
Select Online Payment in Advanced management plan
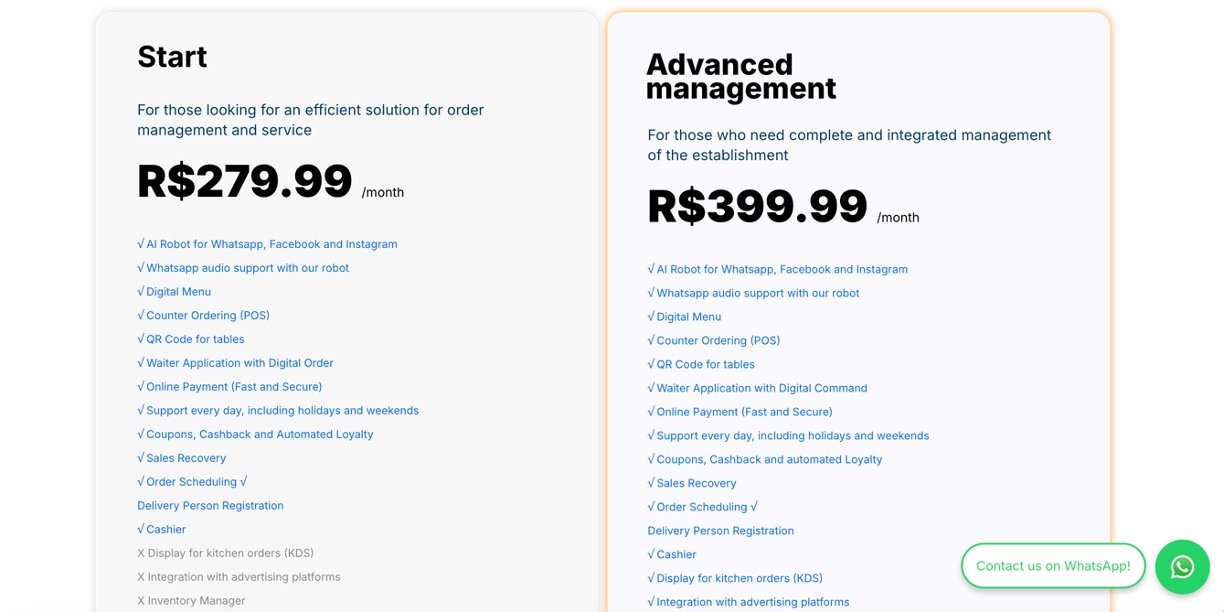pos(740,412)
